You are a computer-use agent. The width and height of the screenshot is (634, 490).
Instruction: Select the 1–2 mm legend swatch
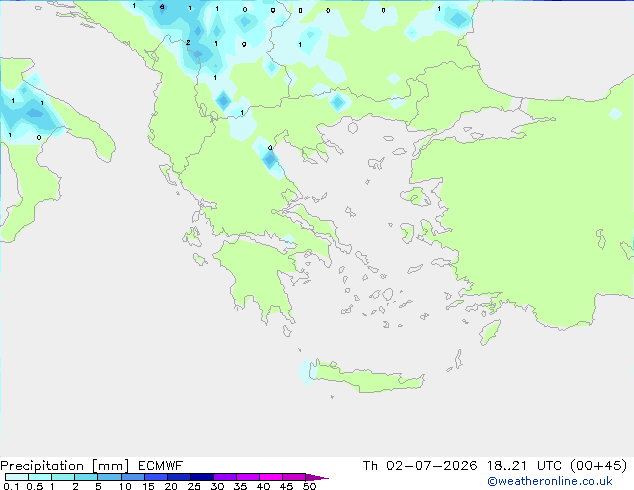tap(63, 477)
